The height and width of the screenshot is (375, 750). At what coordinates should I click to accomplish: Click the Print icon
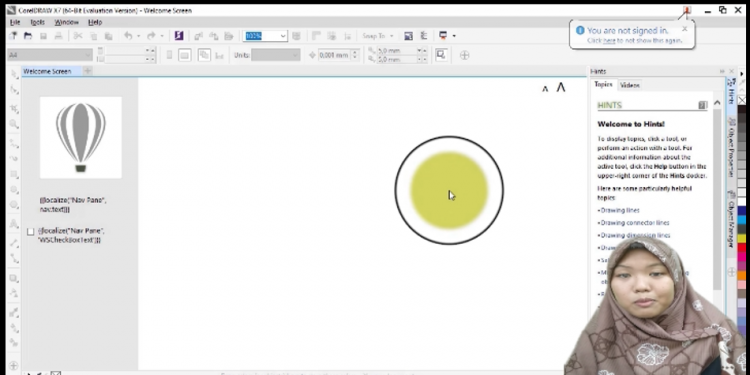[58, 36]
